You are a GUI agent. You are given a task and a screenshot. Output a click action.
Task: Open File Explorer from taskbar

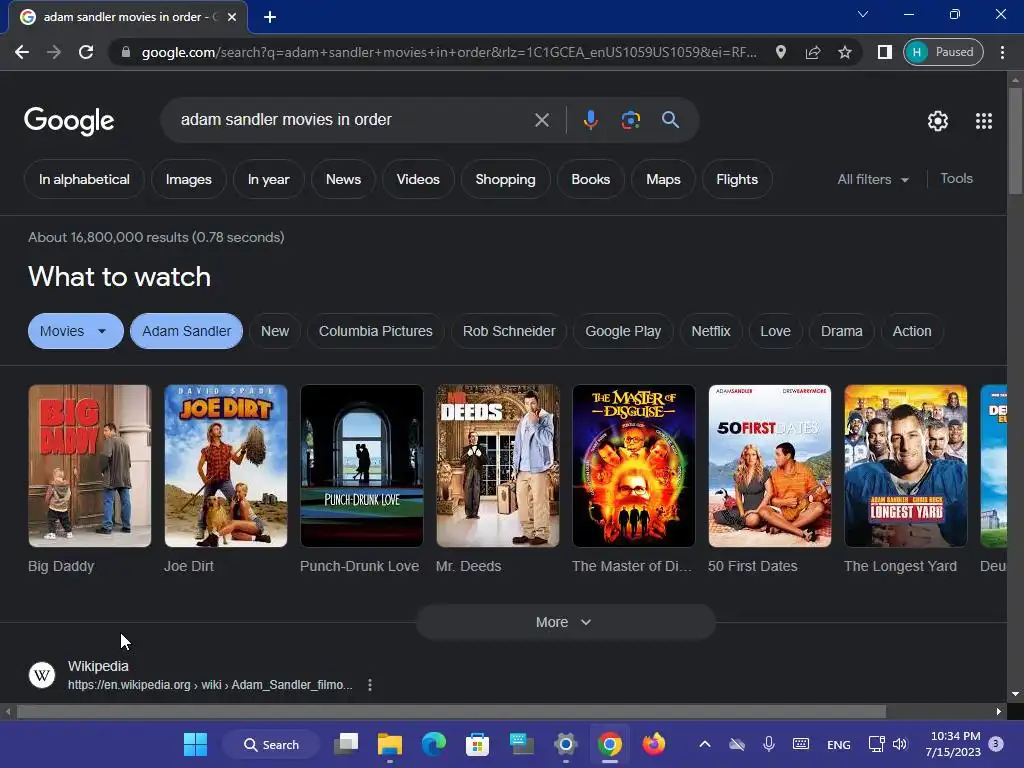[x=390, y=744]
